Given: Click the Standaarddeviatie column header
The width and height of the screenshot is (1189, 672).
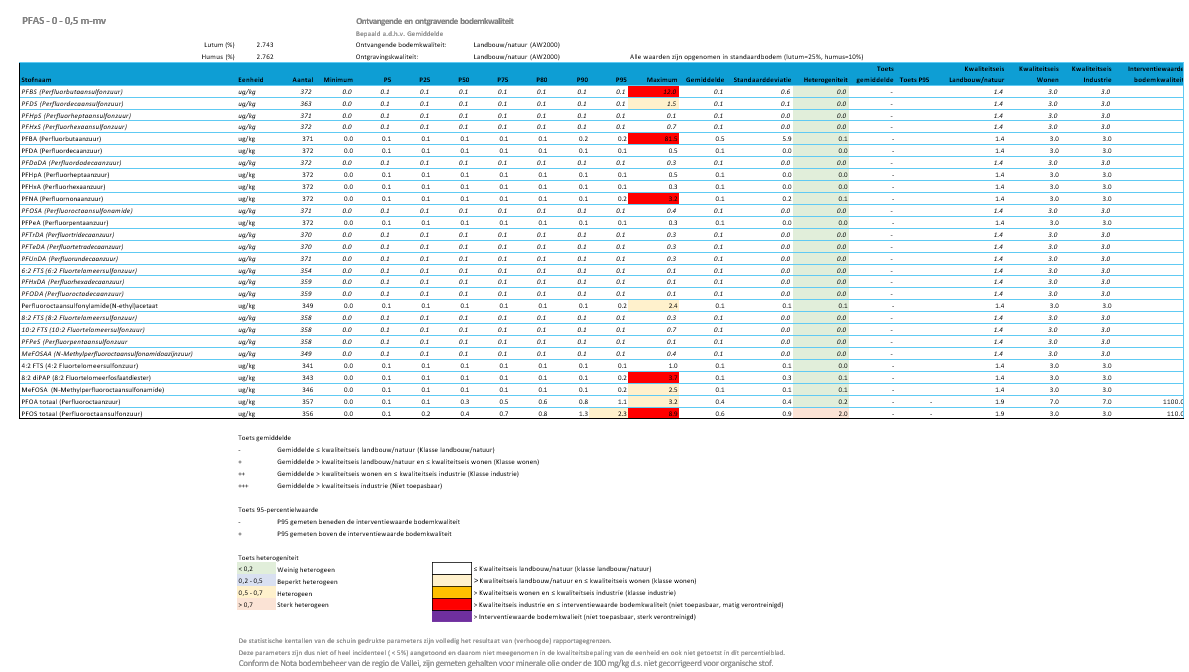Looking at the screenshot, I should click(762, 78).
